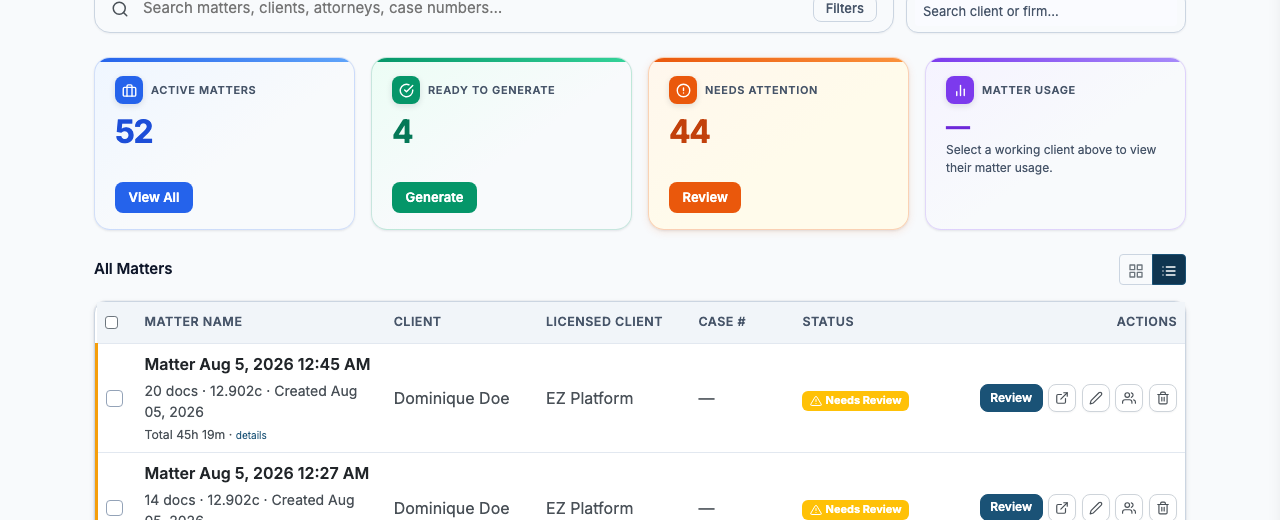Click the Actions column header

click(x=1147, y=322)
